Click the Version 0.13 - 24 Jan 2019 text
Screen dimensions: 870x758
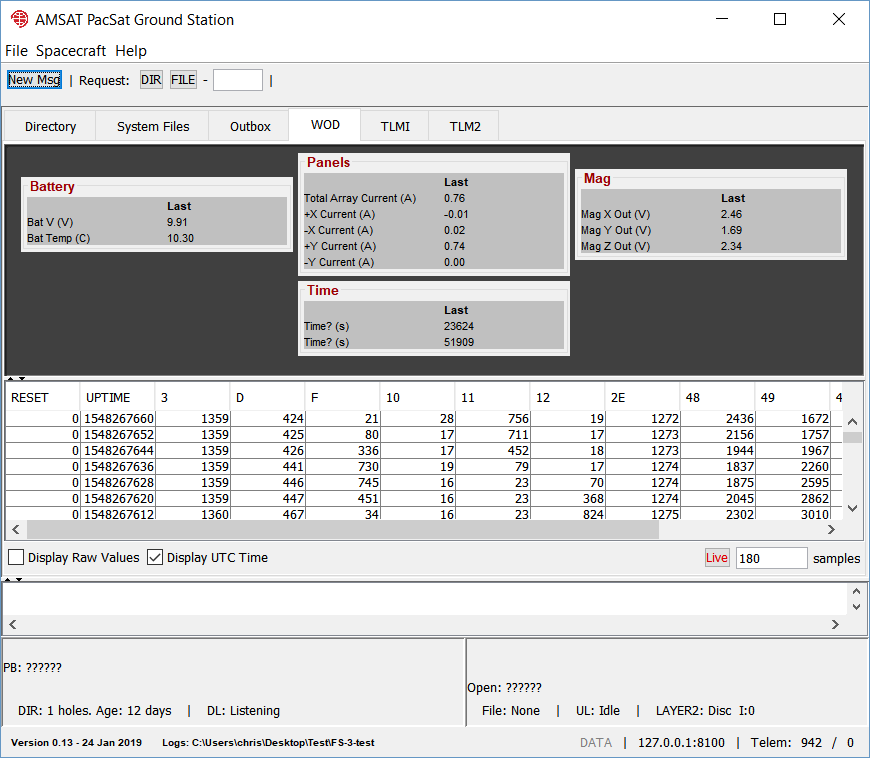click(x=77, y=742)
